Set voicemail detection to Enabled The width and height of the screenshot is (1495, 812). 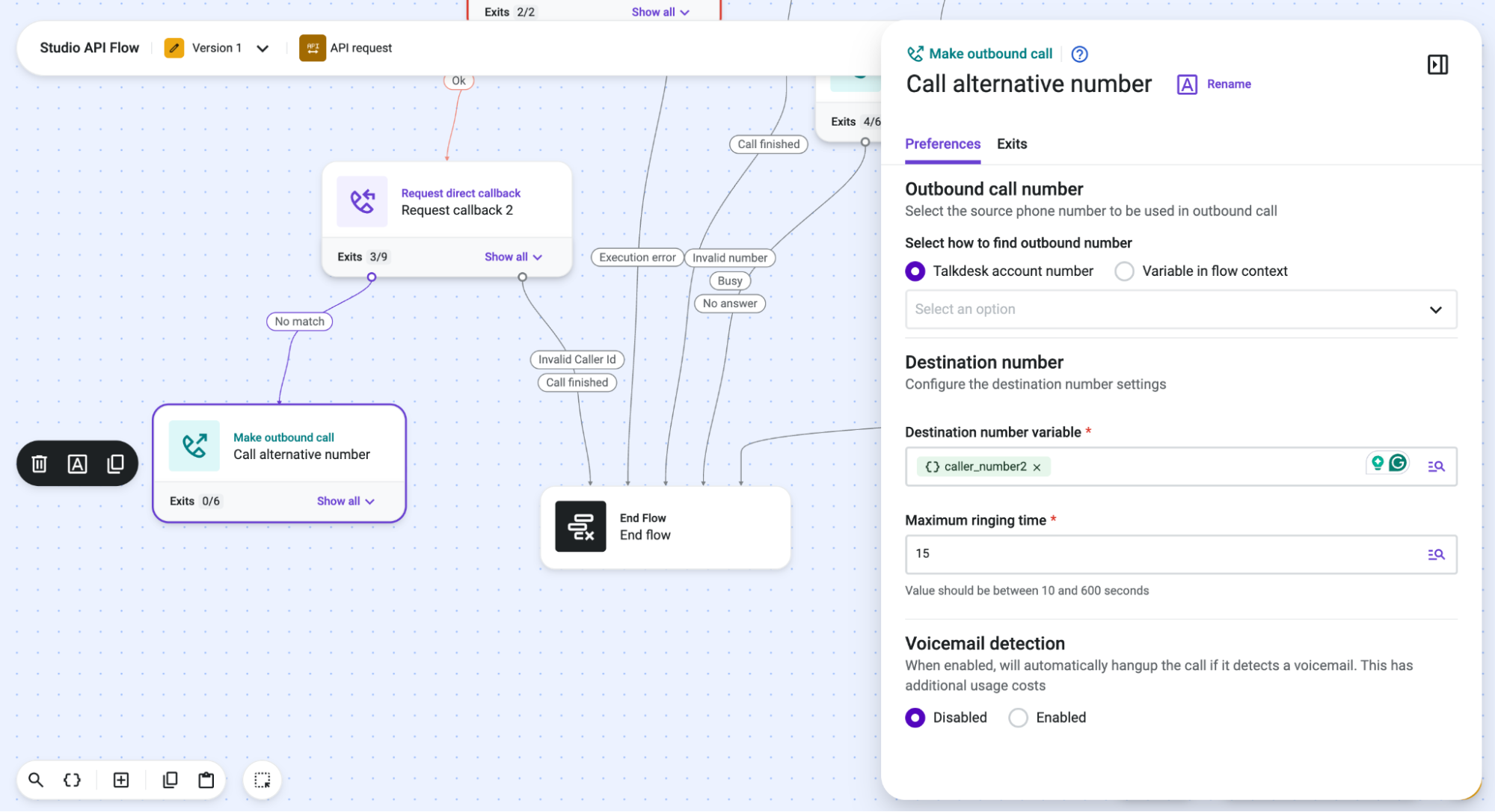(x=1018, y=718)
